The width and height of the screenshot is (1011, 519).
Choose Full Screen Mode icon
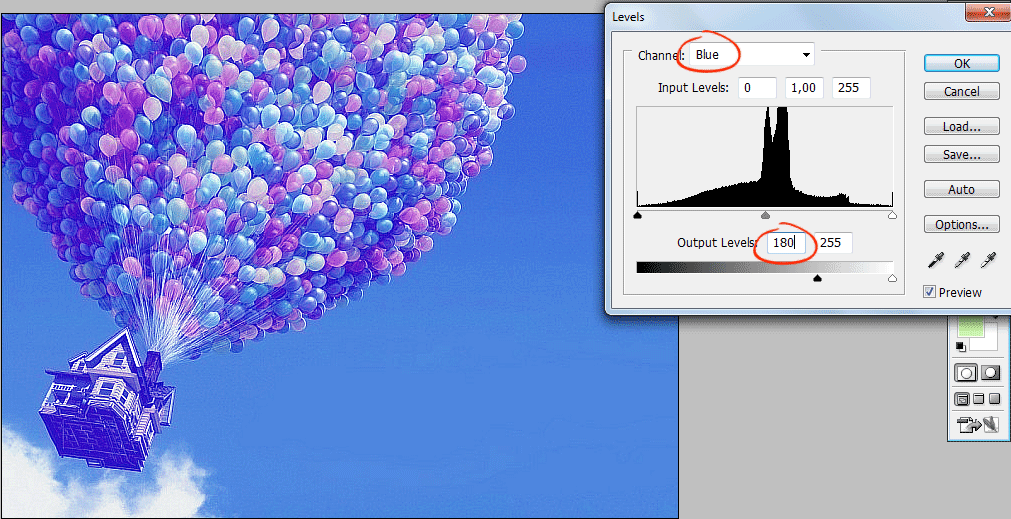coord(994,399)
